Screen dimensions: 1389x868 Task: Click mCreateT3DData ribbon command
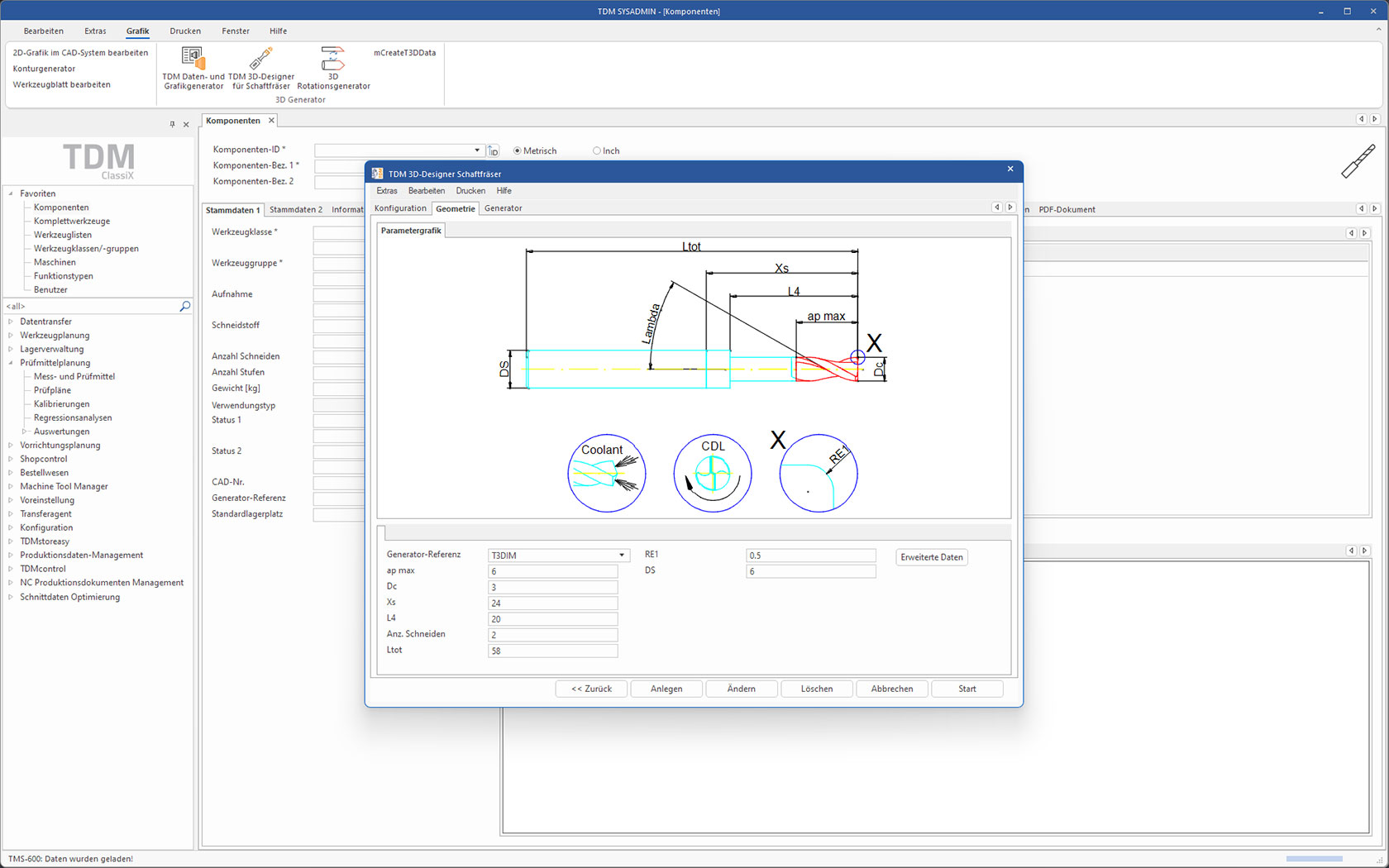coord(404,53)
